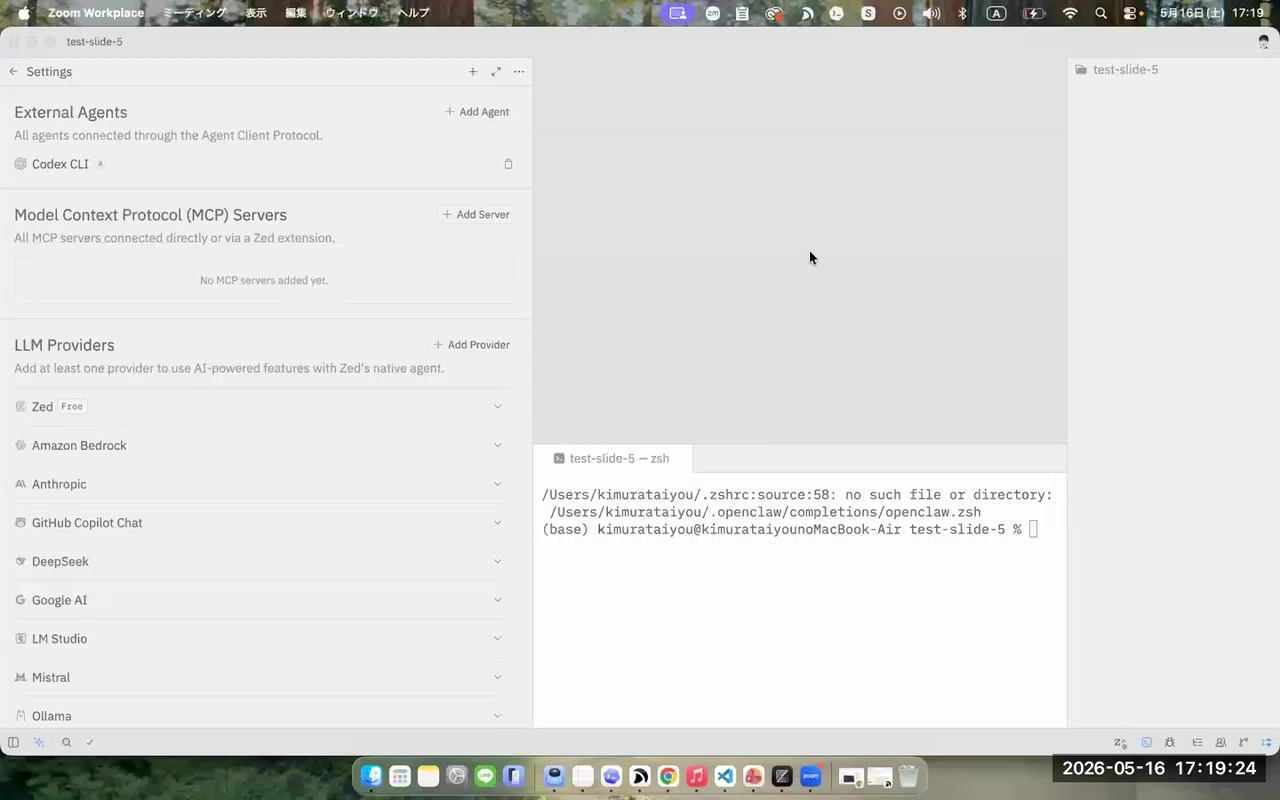Maximize the agent panel with the expand arrows
The height and width of the screenshot is (800, 1280).
pos(496,72)
